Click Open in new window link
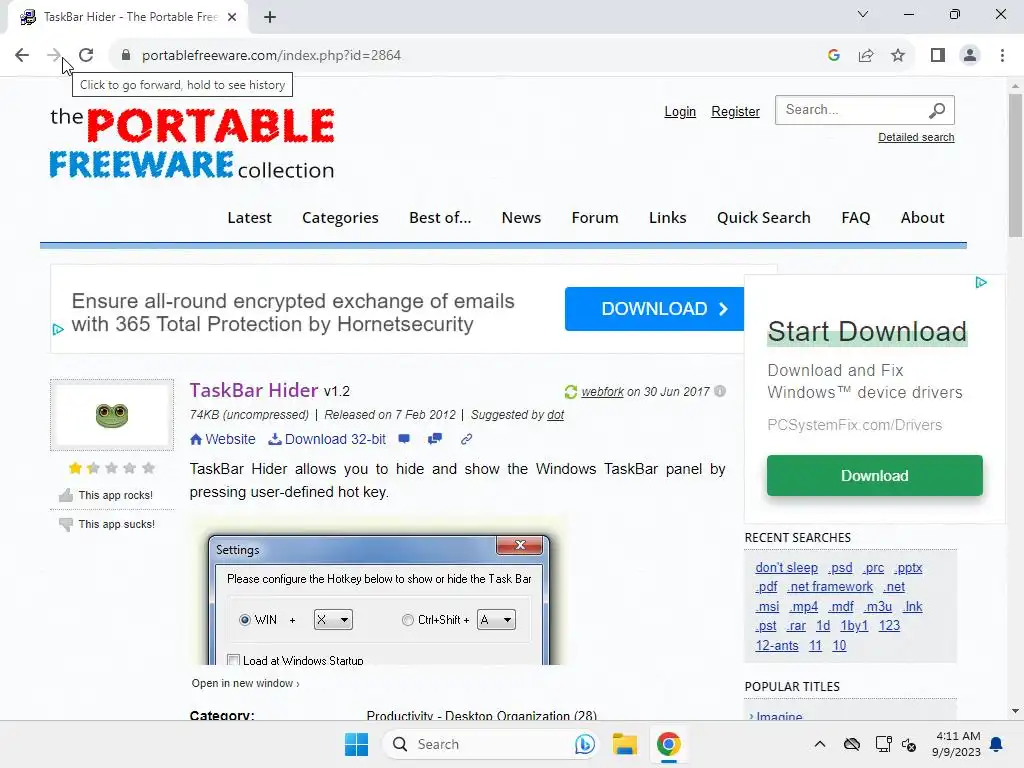1024x768 pixels. (x=246, y=683)
